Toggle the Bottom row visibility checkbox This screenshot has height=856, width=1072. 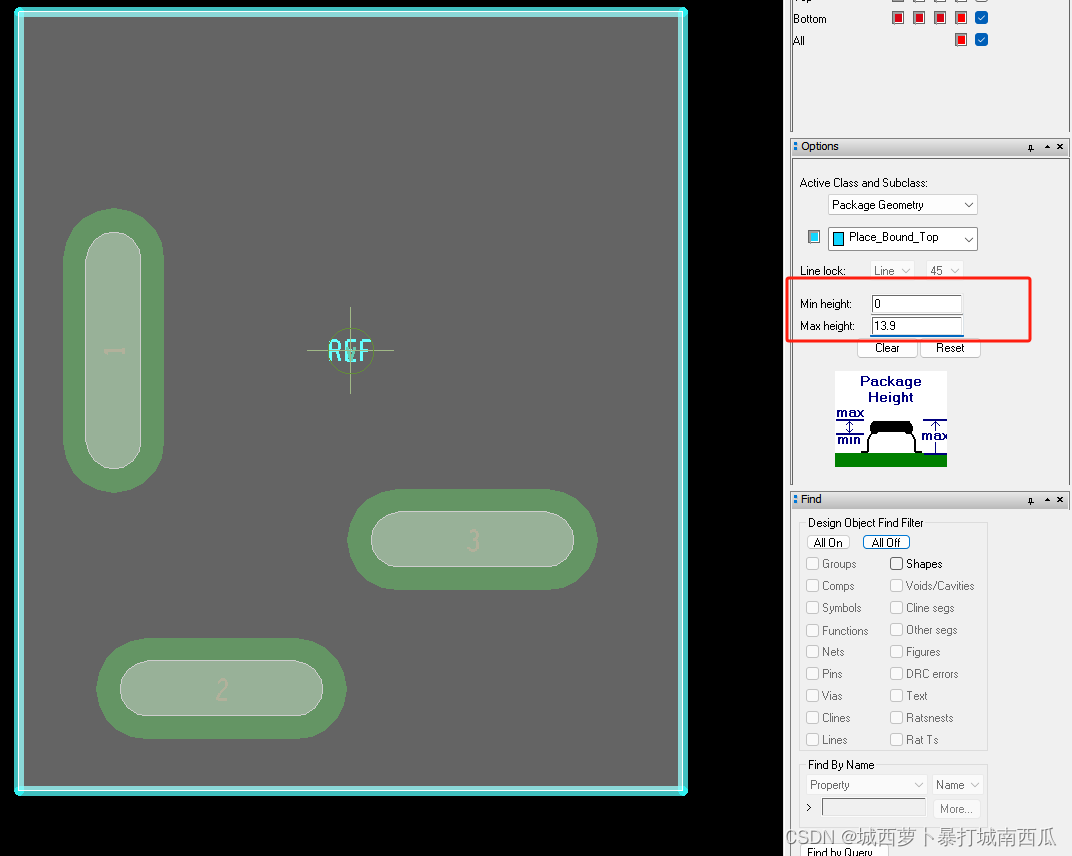pyautogui.click(x=981, y=18)
